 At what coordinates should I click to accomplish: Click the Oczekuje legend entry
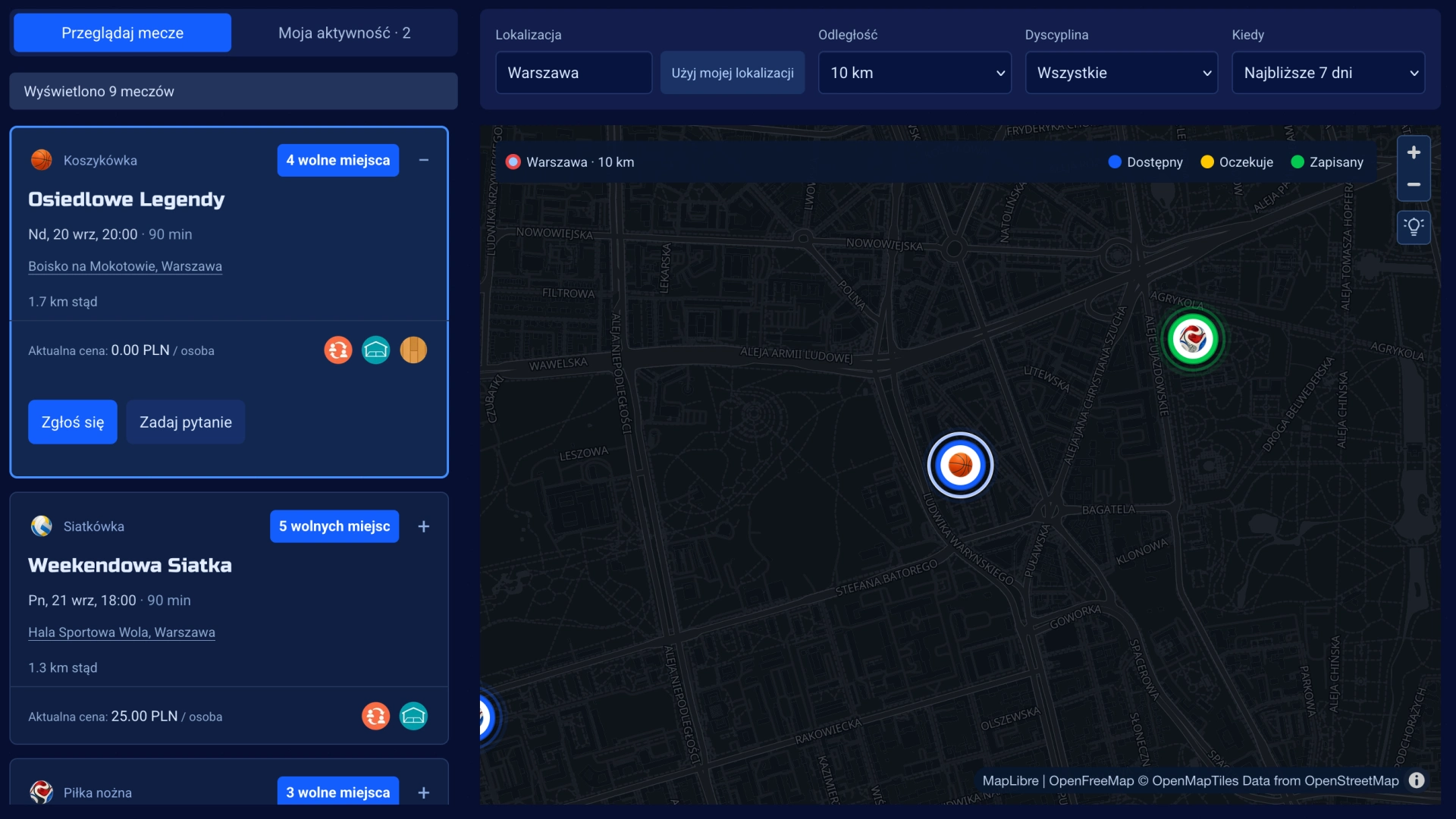(x=1237, y=162)
